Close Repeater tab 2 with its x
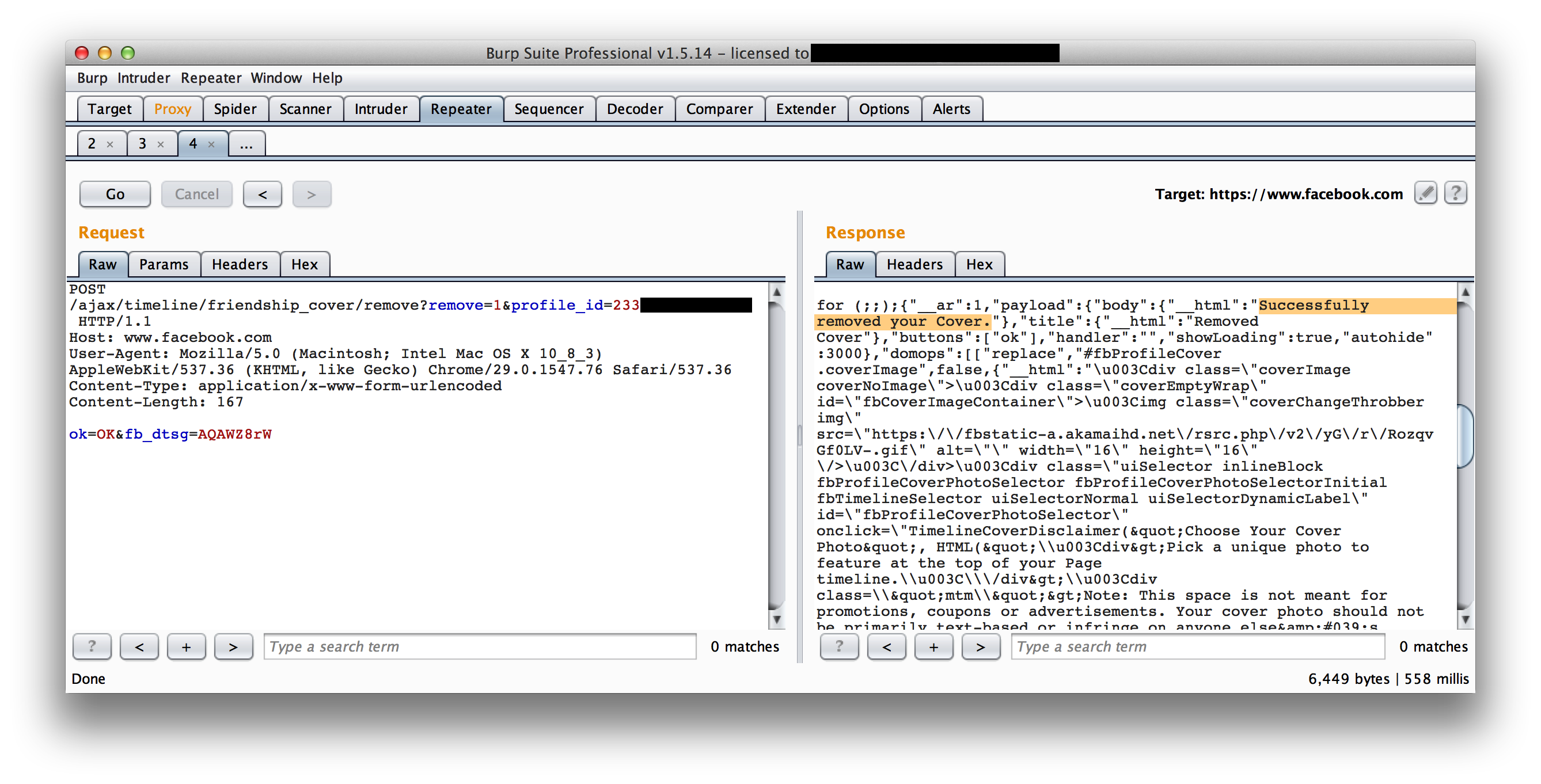 pos(110,144)
